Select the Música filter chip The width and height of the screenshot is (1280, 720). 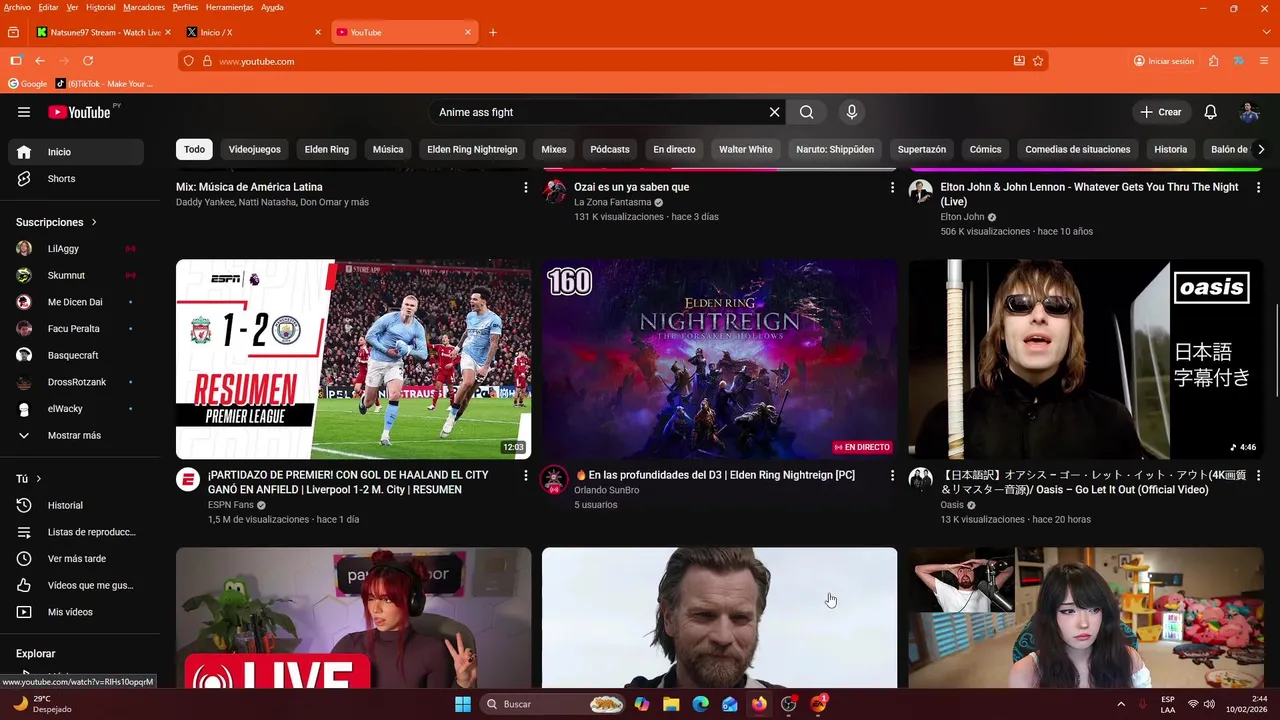point(388,149)
